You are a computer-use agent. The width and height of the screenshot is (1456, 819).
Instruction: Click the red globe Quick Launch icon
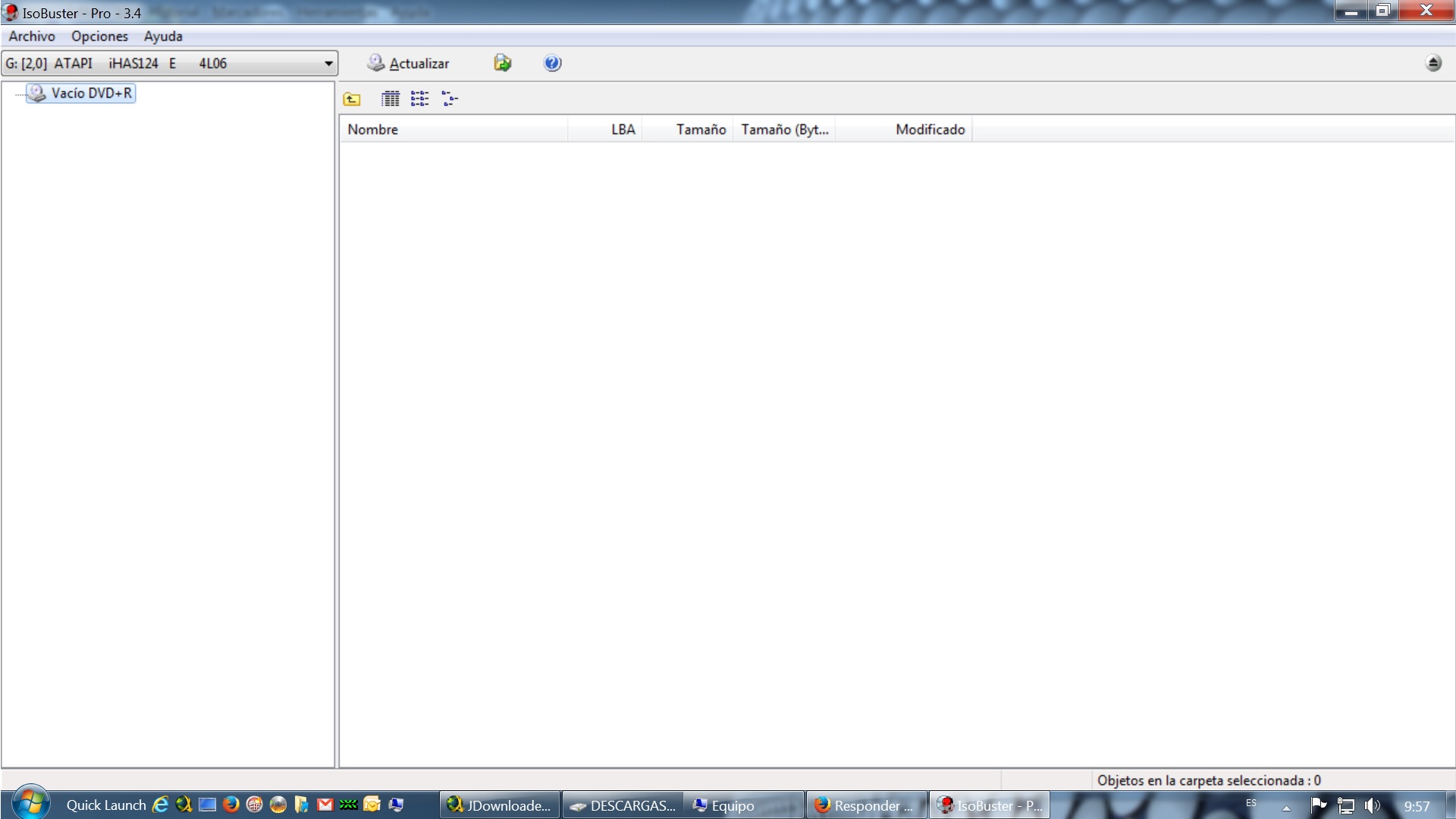254,805
